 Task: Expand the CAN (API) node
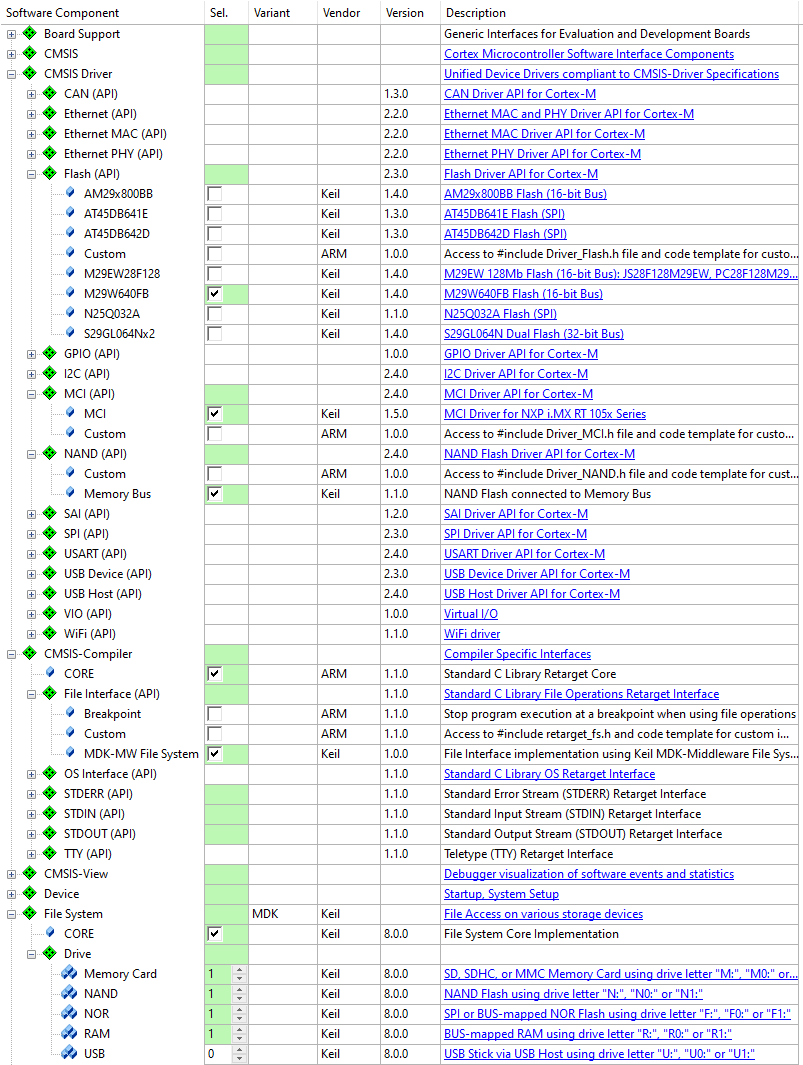pyautogui.click(x=31, y=94)
